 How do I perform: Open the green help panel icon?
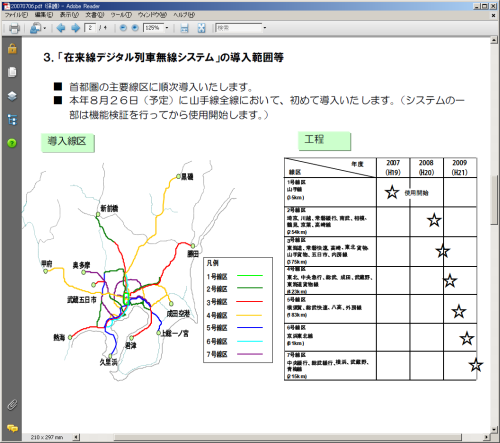point(12,143)
